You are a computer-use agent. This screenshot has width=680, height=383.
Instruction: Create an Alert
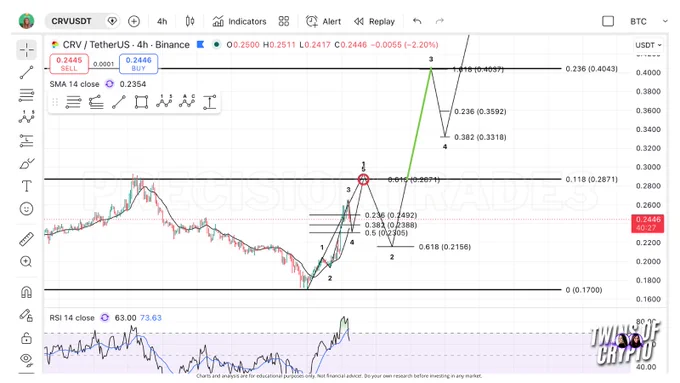(x=324, y=21)
